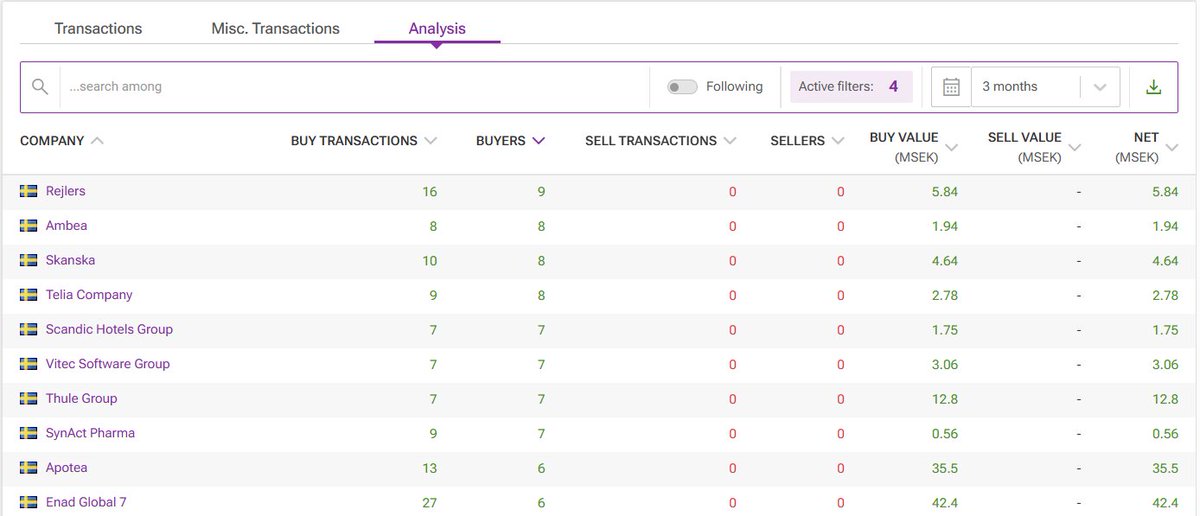Sort by Buyers column
The image size is (1200, 516).
[x=510, y=141]
